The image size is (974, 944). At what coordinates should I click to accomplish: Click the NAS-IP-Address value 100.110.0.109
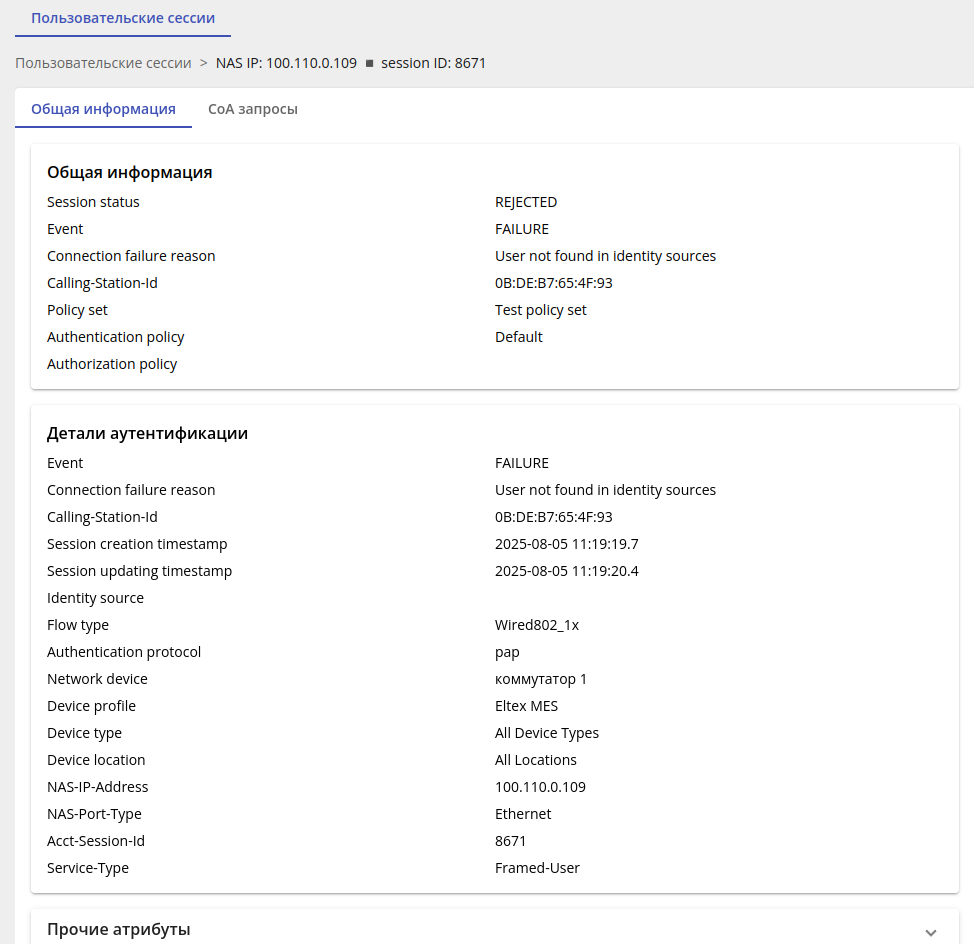click(540, 787)
